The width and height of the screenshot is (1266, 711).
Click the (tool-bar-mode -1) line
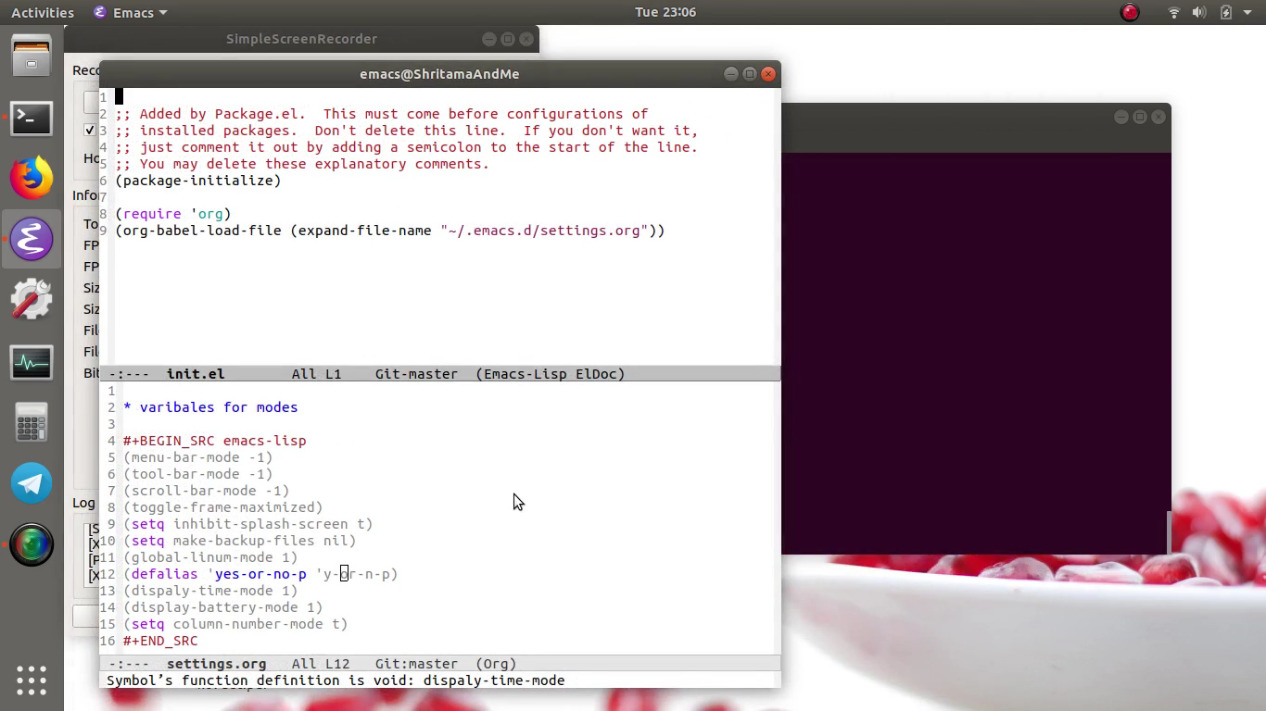pos(198,474)
